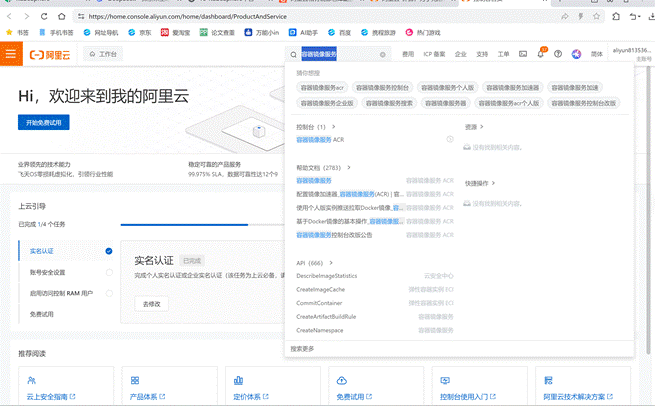
Task: Select suggestion 容器镜像服务加速器
Action: pyautogui.click(x=513, y=88)
